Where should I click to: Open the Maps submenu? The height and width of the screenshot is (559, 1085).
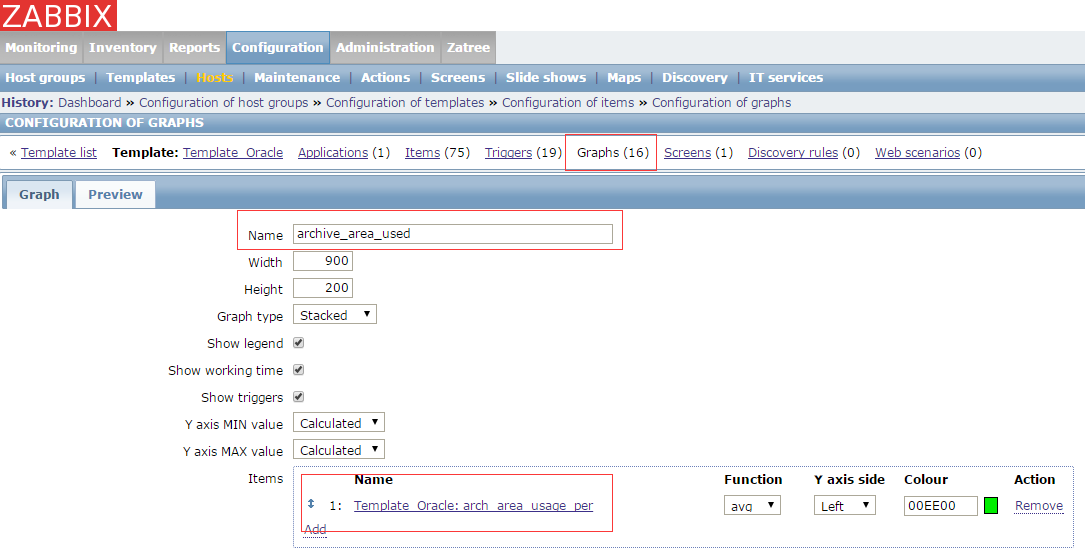point(624,77)
